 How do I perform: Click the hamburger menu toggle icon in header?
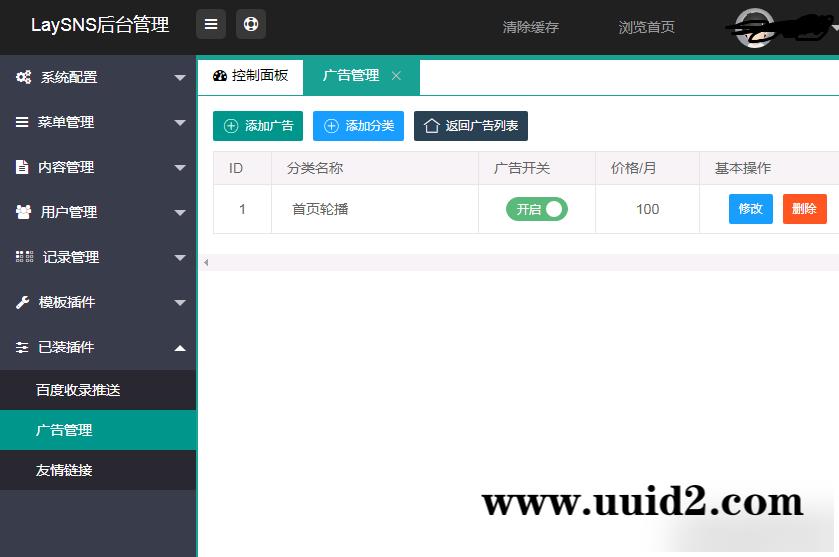click(210, 25)
